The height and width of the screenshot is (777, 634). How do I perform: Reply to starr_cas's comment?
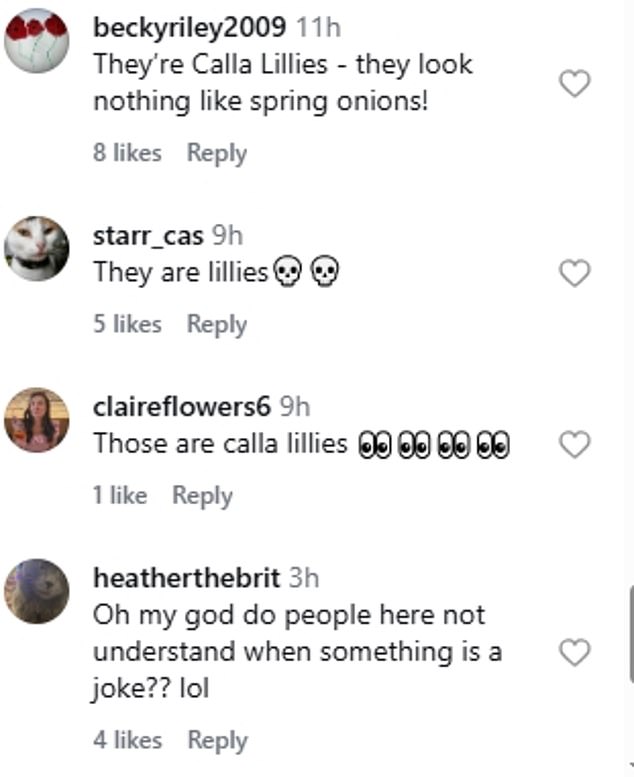(x=216, y=325)
